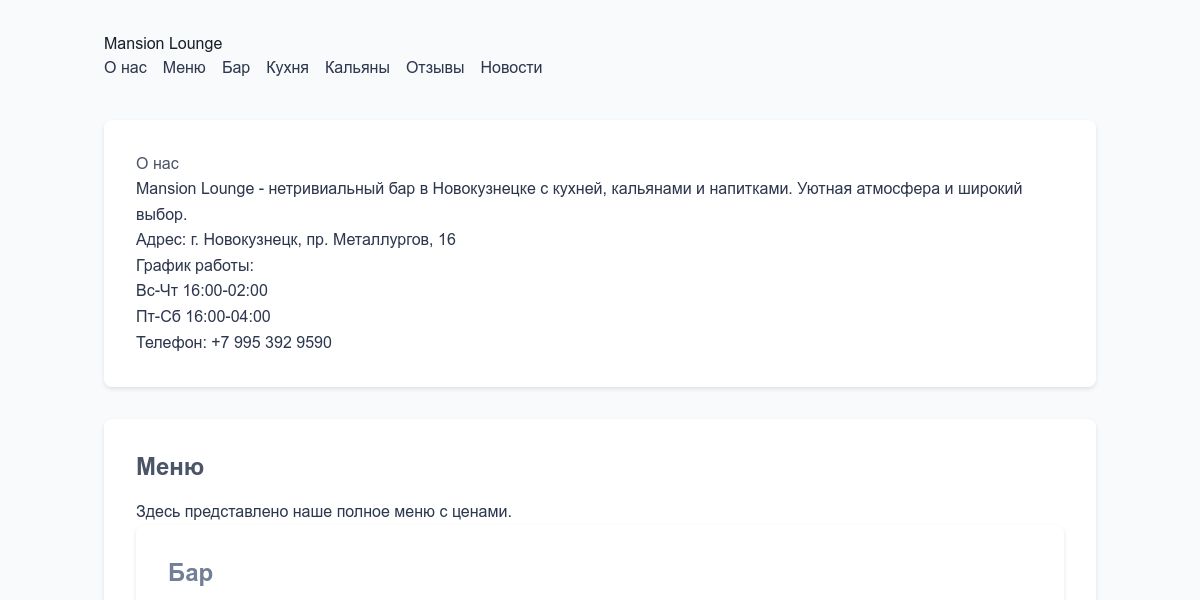This screenshot has height=600, width=1200.
Task: Click the Бар subsection heading
Action: [x=190, y=573]
